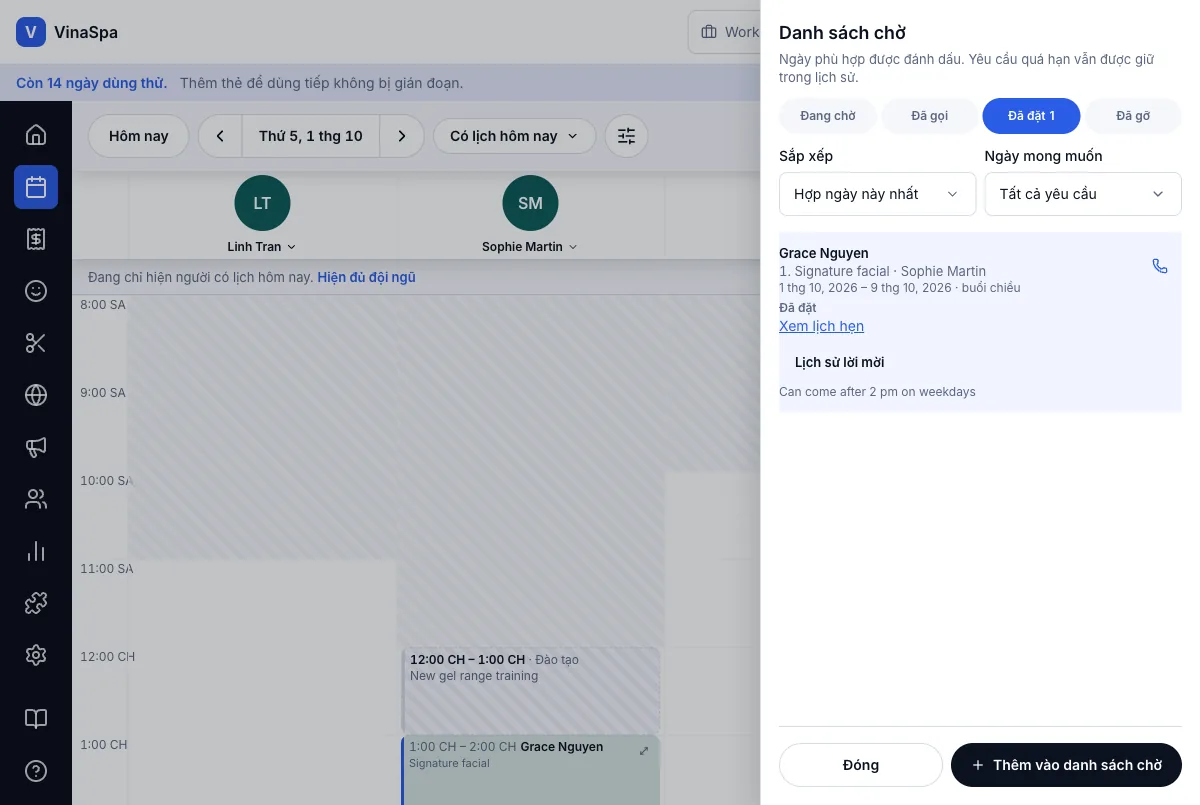Expand Sophie Martin staff menu
The width and height of the screenshot is (1200, 805).
coord(530,247)
